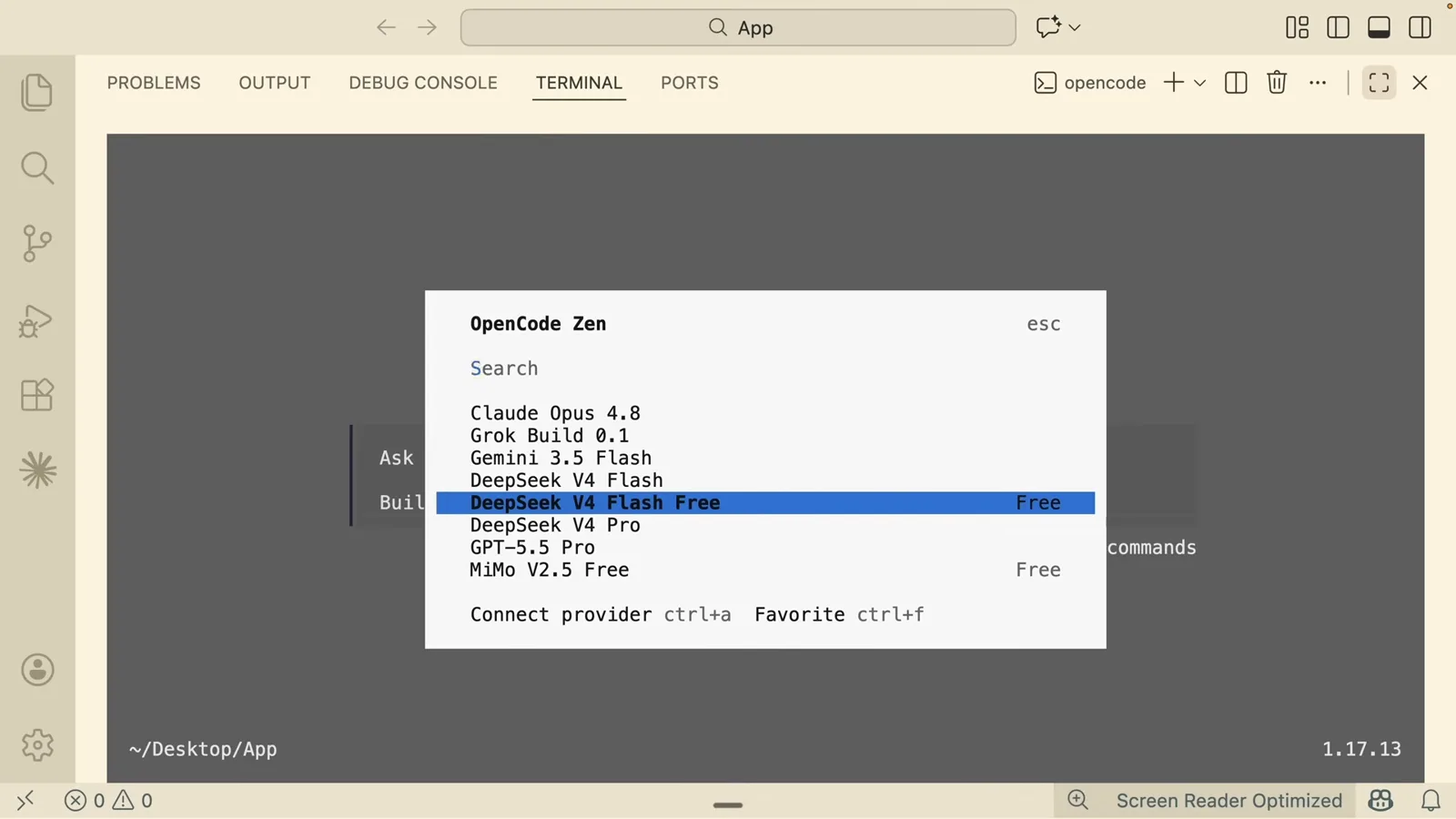Click the opencode terminal label
Viewport: 1456px width, 819px height.
[x=1090, y=83]
